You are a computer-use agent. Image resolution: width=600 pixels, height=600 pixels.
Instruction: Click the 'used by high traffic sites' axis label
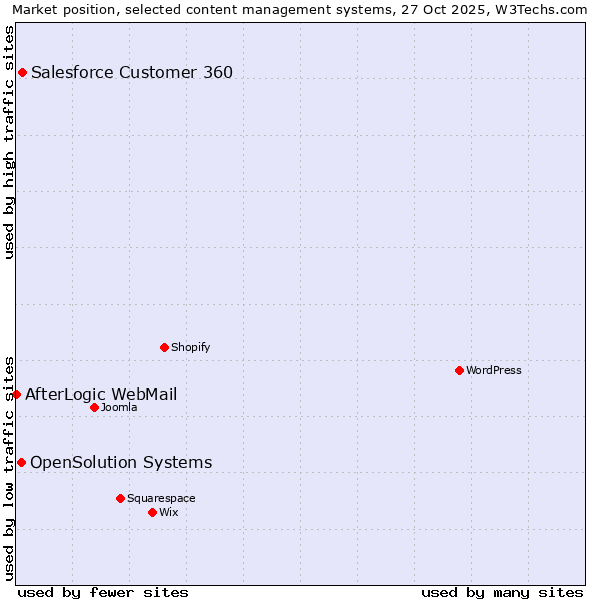tap(9, 142)
